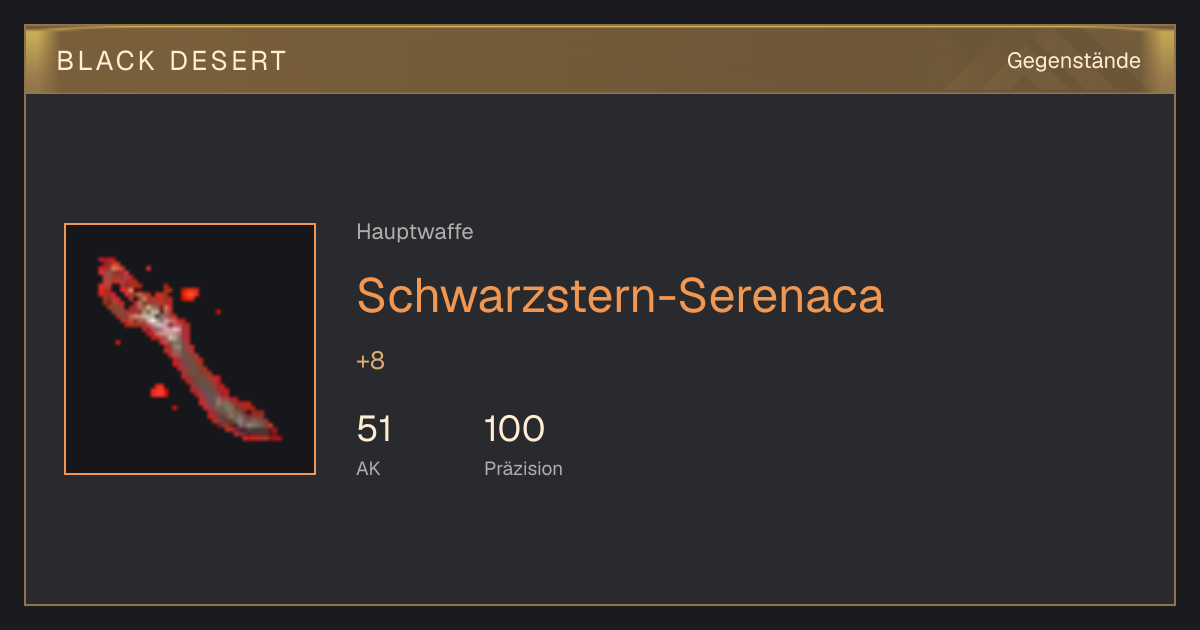
Task: Click the Schwarzstern-Serenaca item name
Action: click(620, 295)
